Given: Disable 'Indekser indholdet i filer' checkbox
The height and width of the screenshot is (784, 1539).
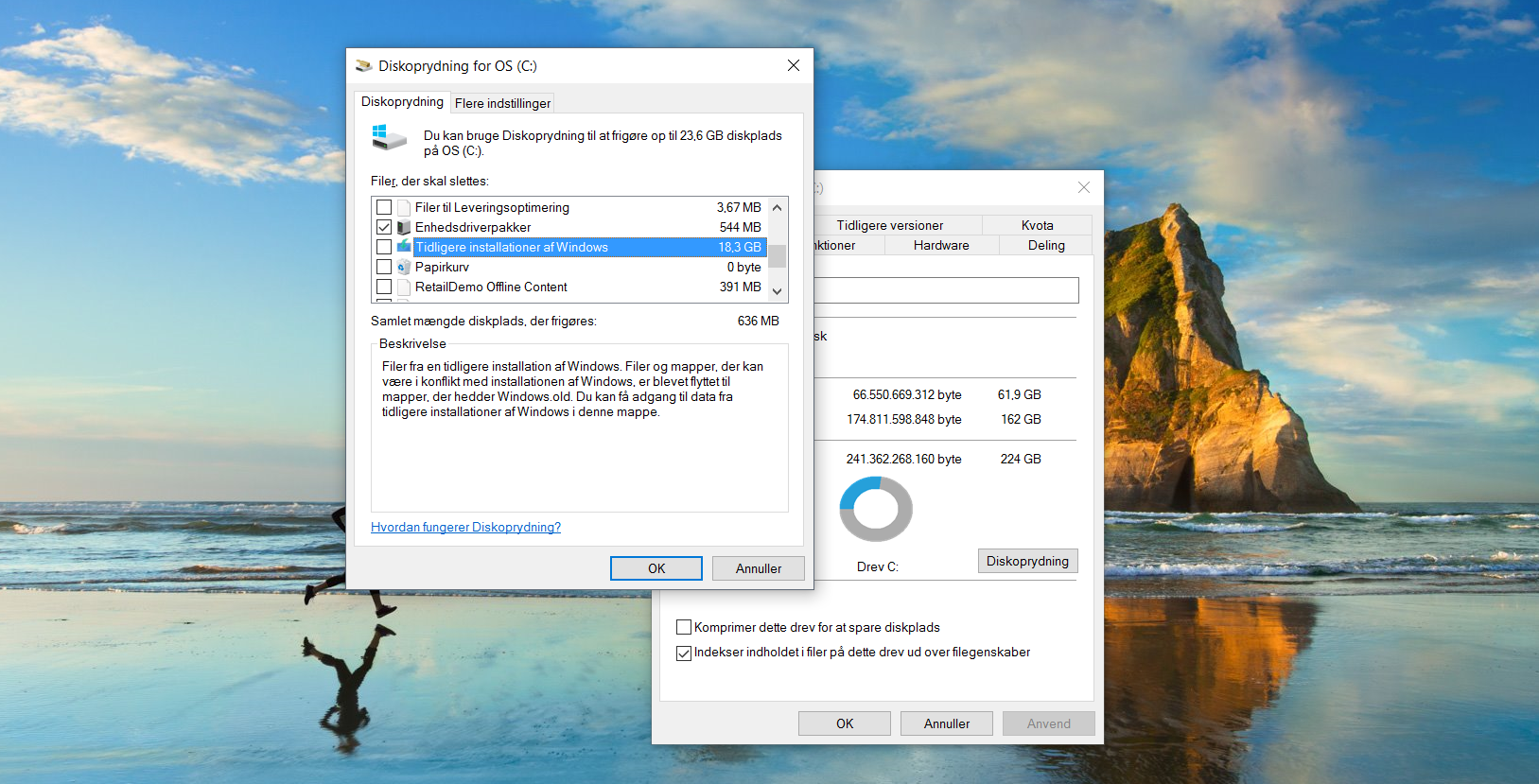Looking at the screenshot, I should (684, 653).
